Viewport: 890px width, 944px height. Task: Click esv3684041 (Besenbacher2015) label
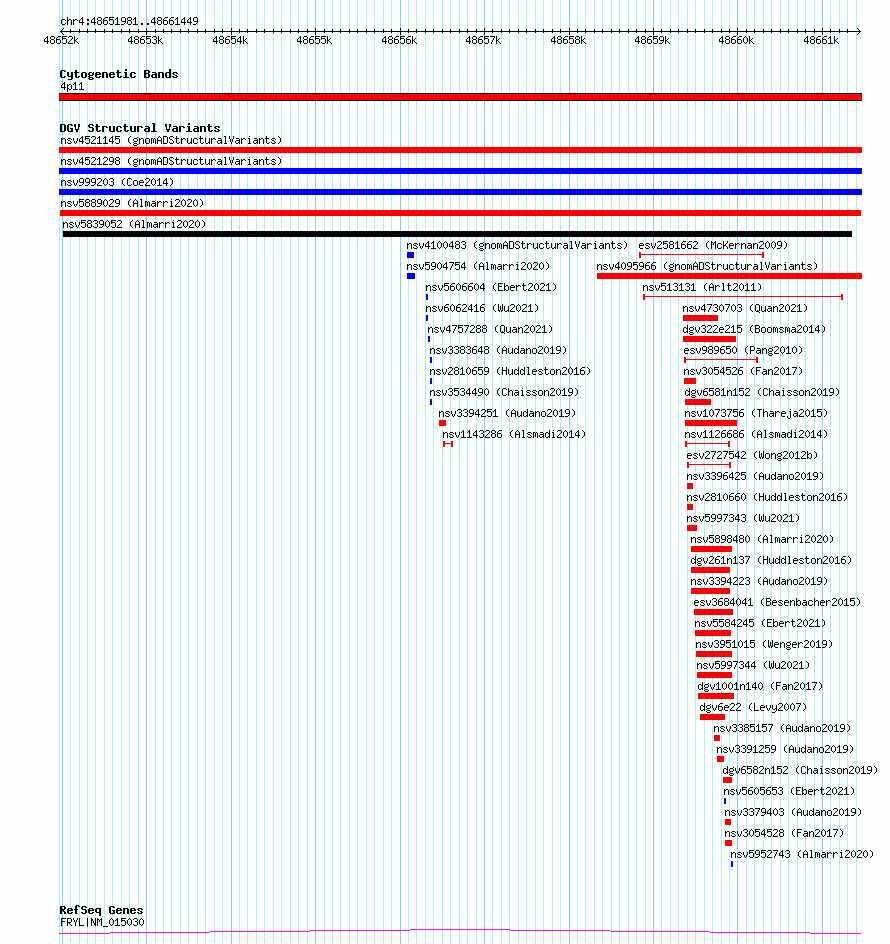pyautogui.click(x=777, y=603)
